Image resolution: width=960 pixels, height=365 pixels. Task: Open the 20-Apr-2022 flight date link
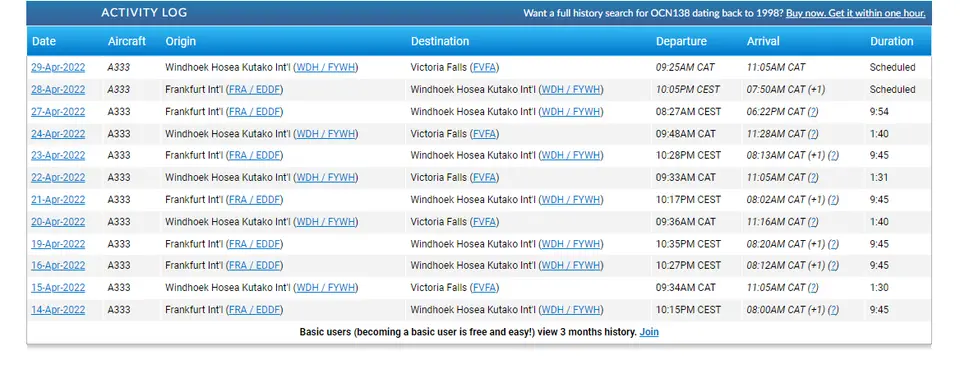click(58, 222)
